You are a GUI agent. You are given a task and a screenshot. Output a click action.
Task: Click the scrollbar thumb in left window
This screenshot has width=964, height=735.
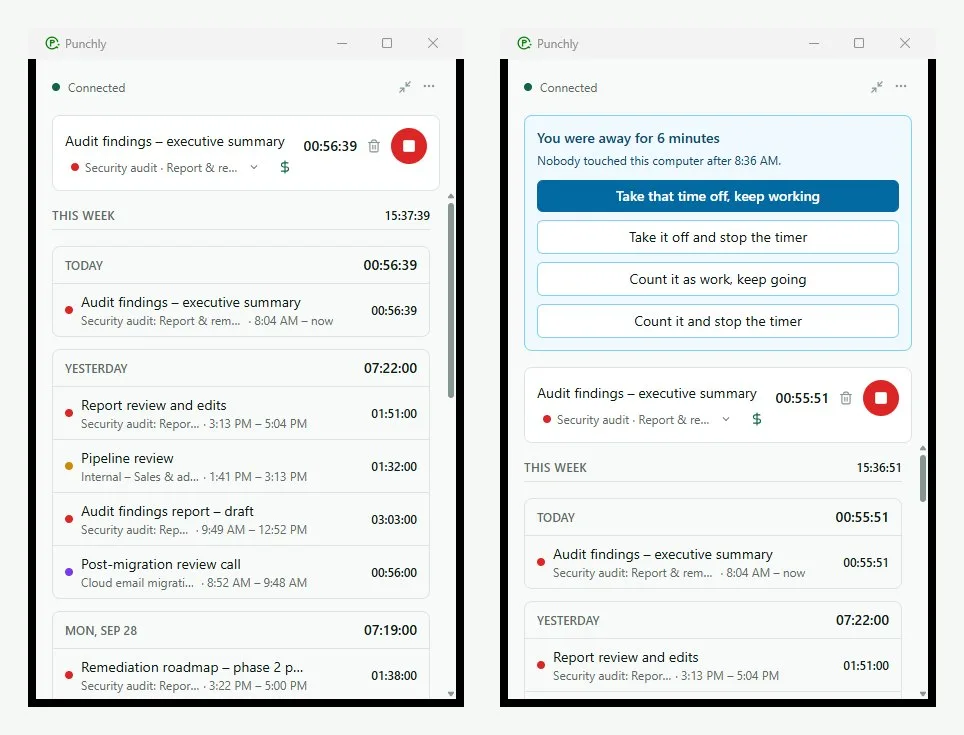click(451, 301)
